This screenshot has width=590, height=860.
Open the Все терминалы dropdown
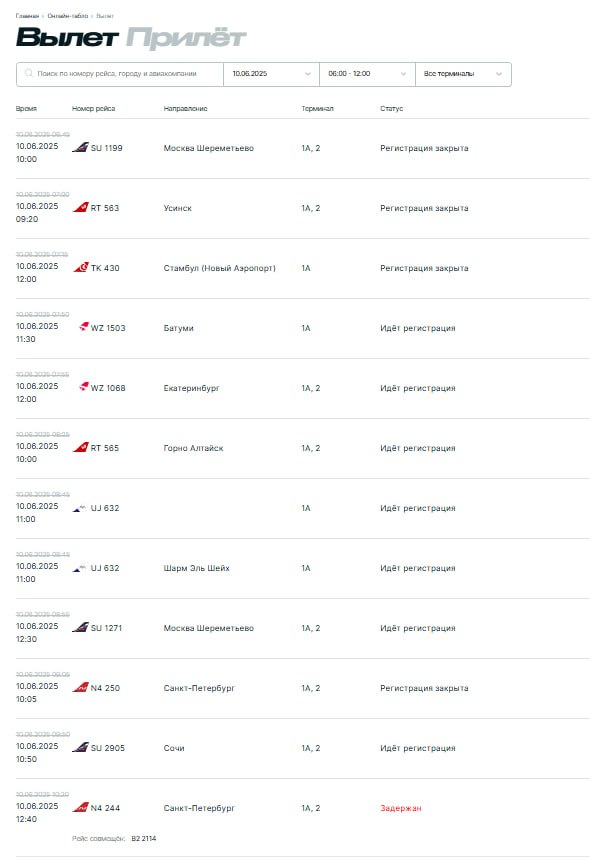click(x=463, y=74)
